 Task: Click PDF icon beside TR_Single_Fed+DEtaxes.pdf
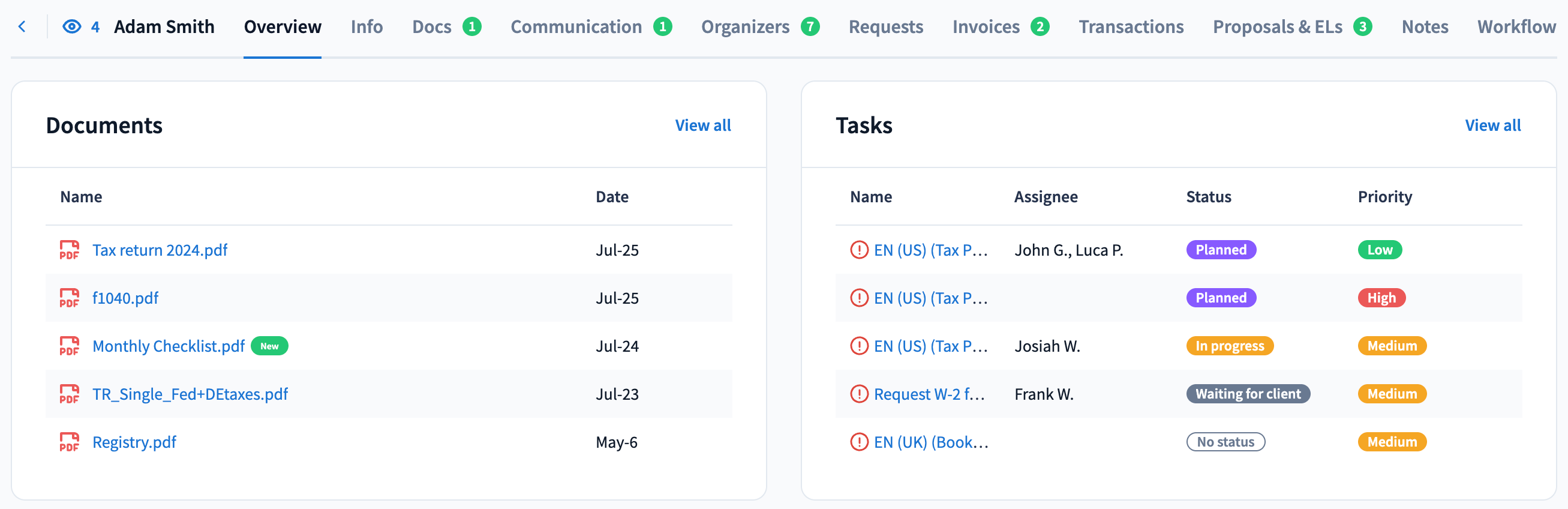(x=70, y=394)
